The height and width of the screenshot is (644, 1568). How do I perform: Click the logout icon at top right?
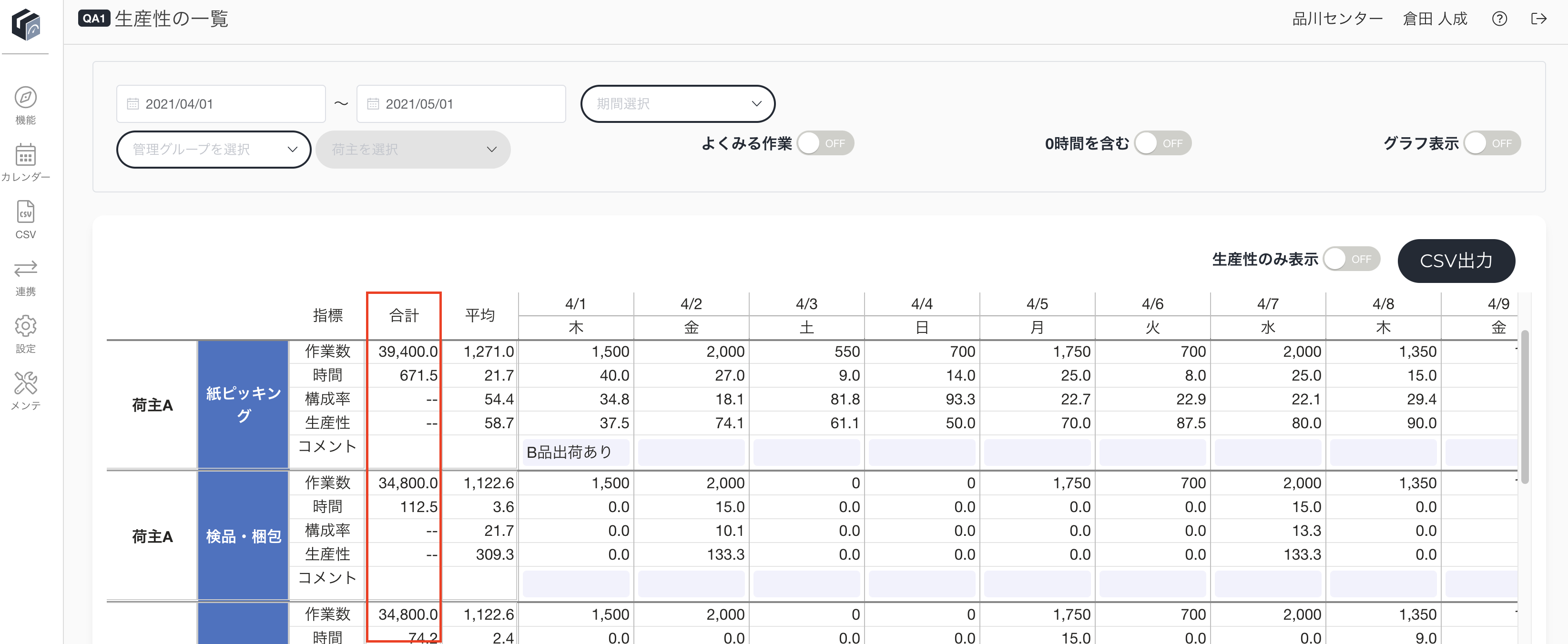click(1538, 19)
